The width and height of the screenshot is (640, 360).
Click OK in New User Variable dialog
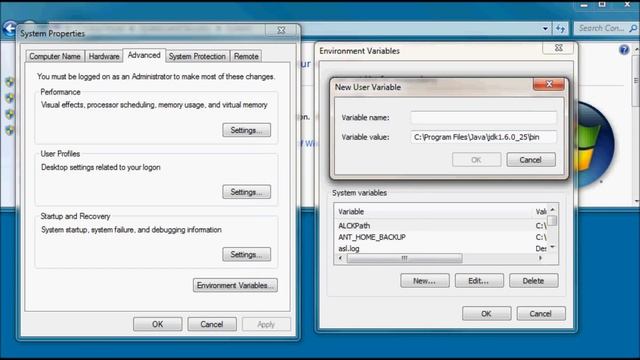click(x=476, y=160)
